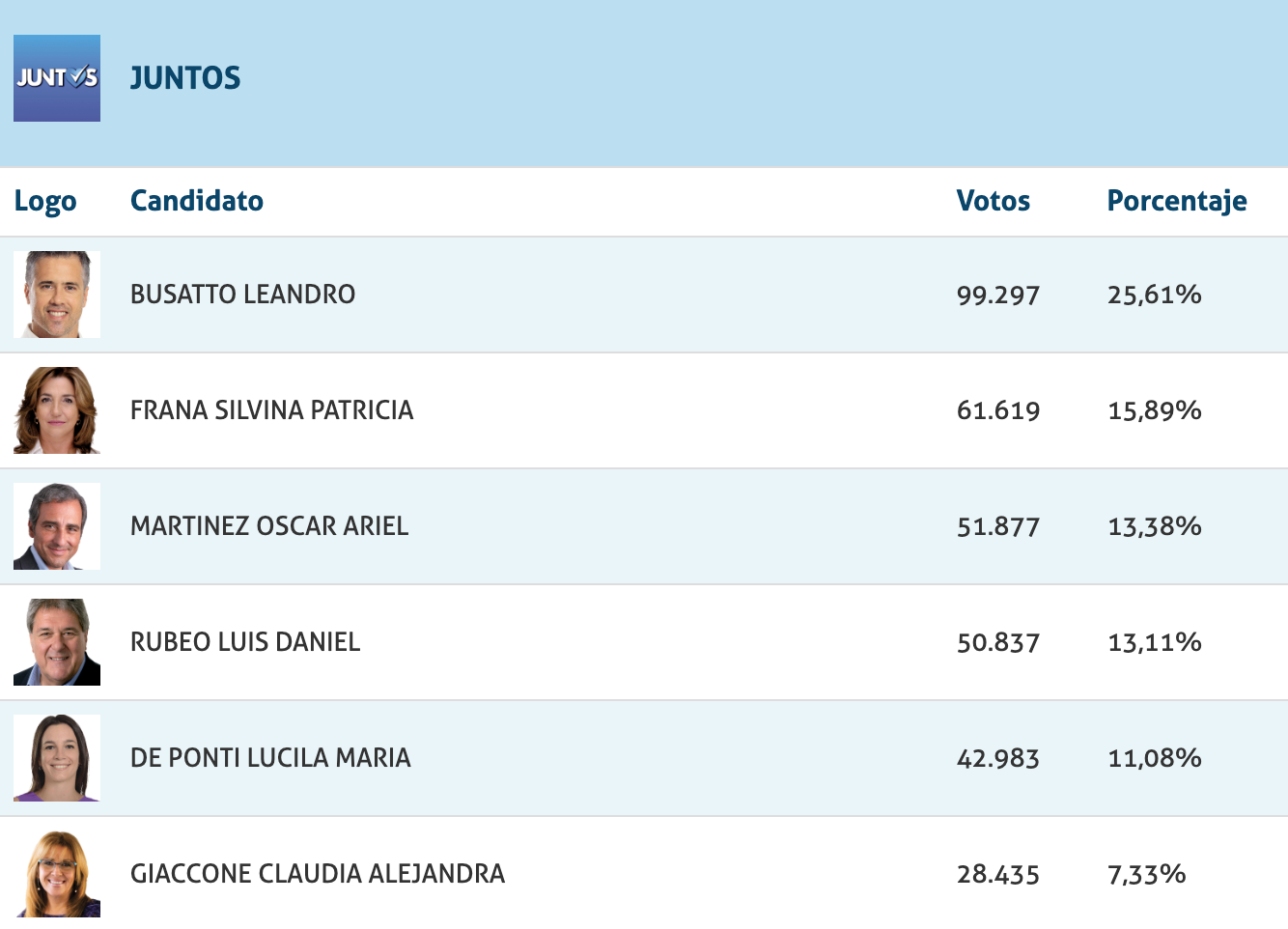The width and height of the screenshot is (1288, 929).
Task: Open Busatto Leandro's candidate photo
Action: (57, 295)
